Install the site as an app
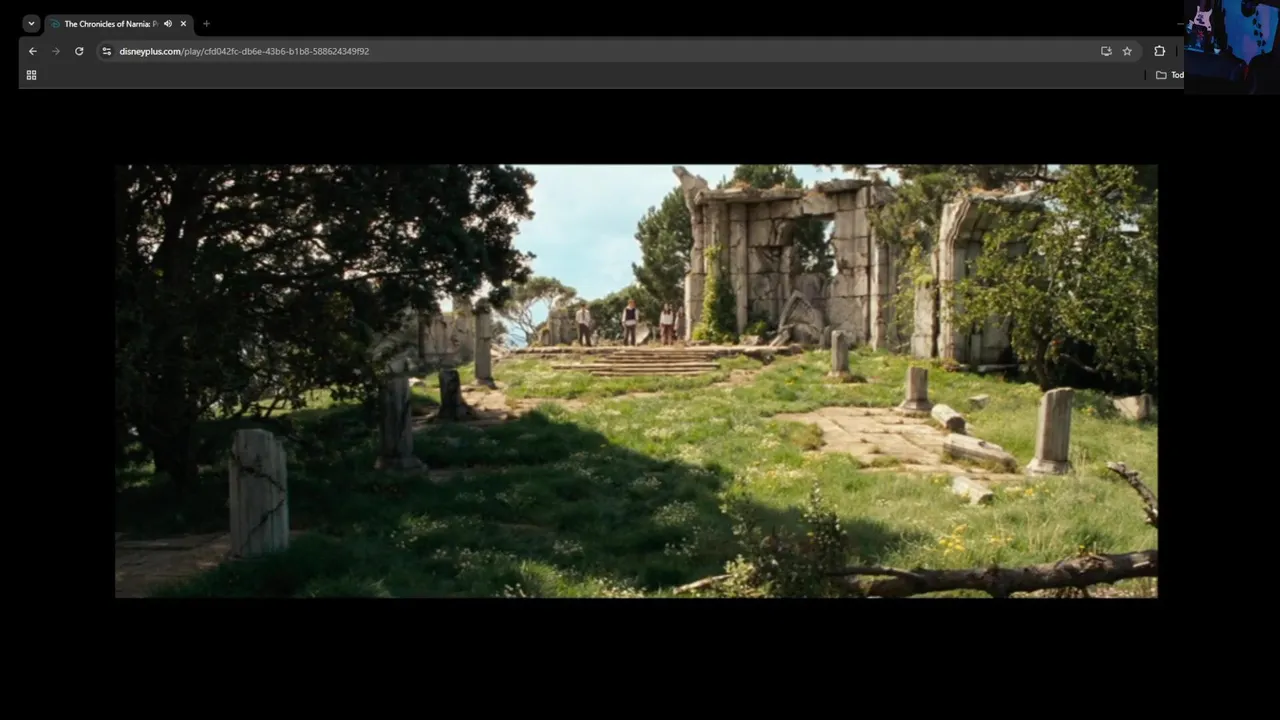 [x=1106, y=51]
